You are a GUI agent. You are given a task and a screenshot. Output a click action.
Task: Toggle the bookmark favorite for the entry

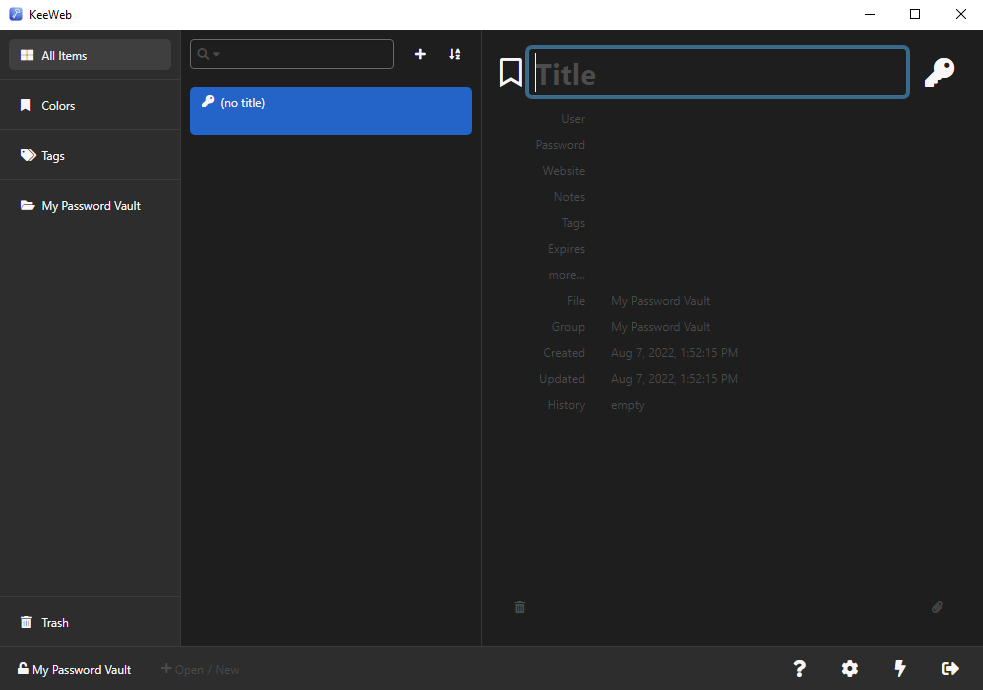click(511, 72)
